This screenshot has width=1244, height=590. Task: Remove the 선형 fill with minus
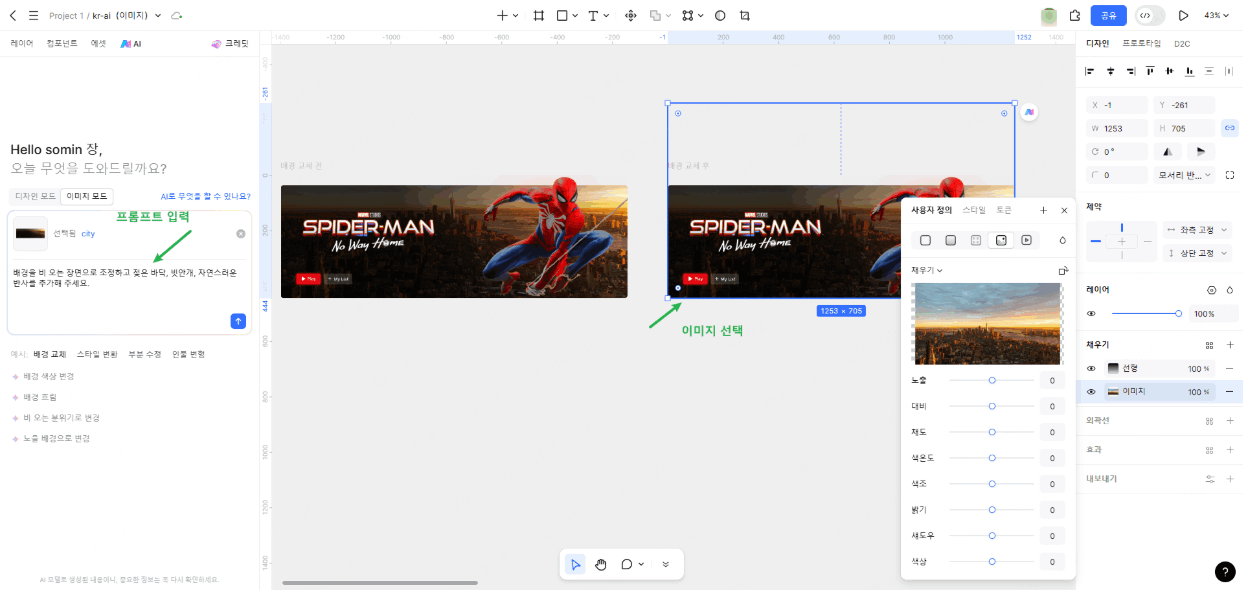click(x=1230, y=368)
